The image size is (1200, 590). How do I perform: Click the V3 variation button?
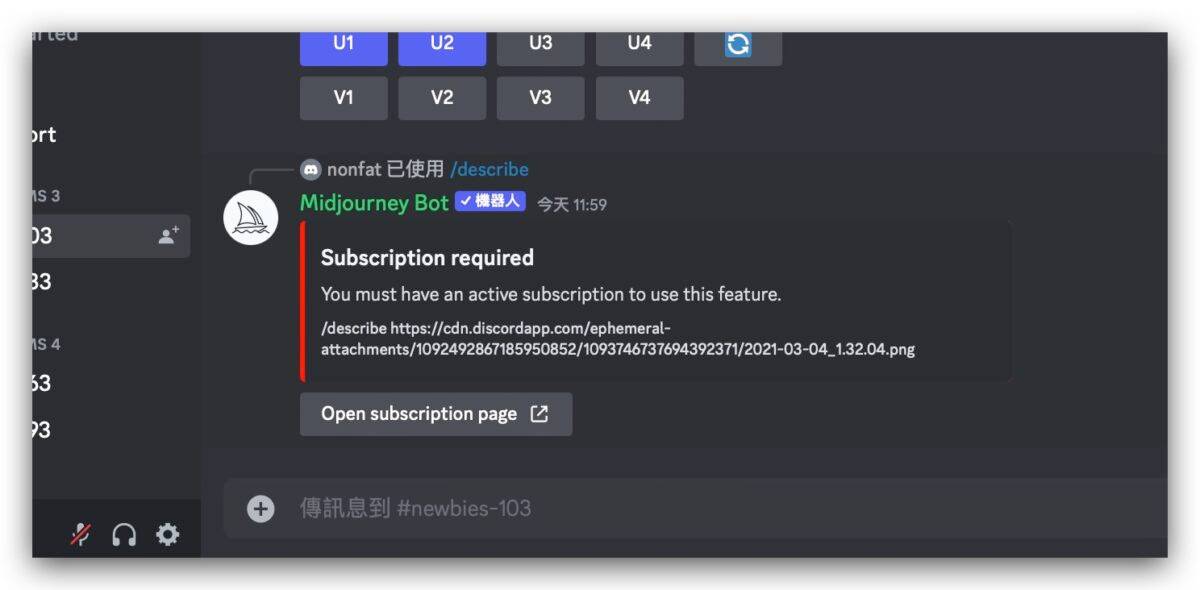click(x=540, y=98)
